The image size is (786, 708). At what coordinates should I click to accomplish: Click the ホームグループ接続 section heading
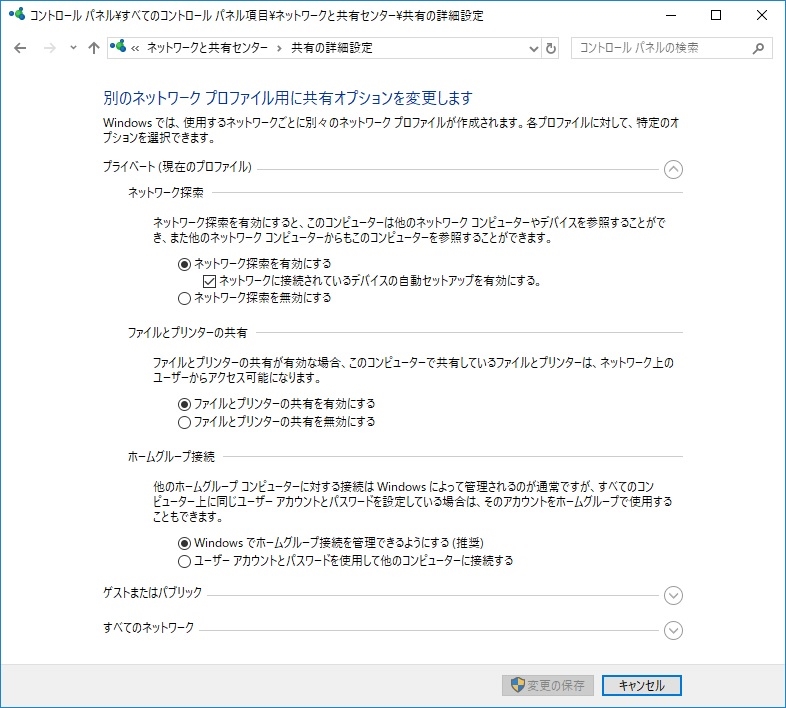tap(171, 456)
